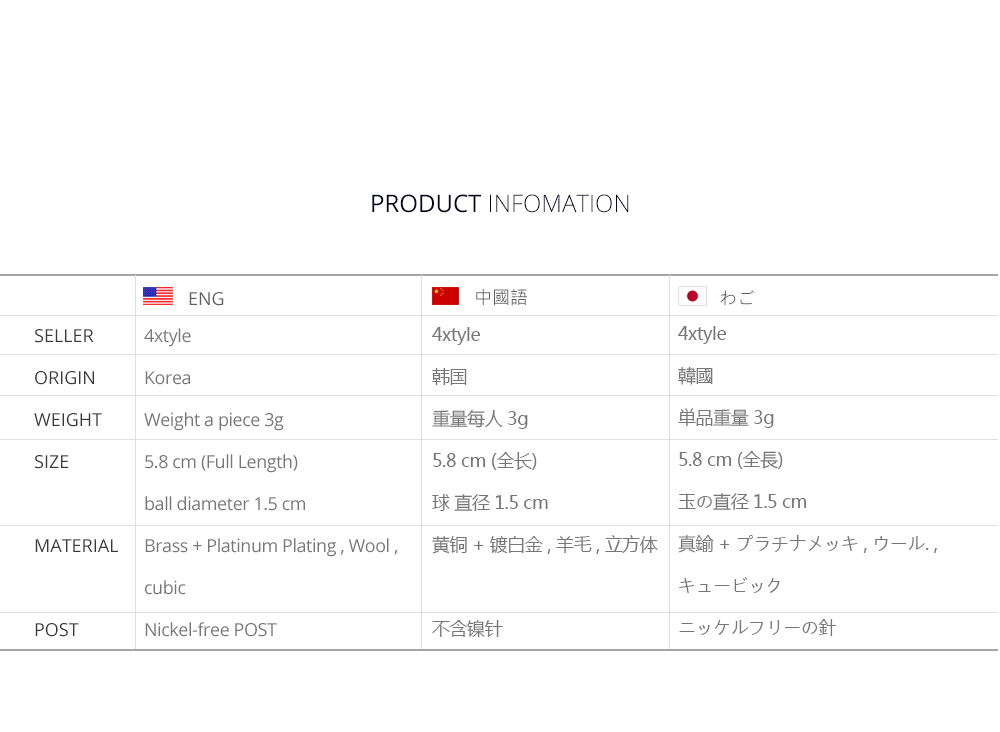The height and width of the screenshot is (732, 1000).
Task: Click the Korea origin cell
Action: 167,378
